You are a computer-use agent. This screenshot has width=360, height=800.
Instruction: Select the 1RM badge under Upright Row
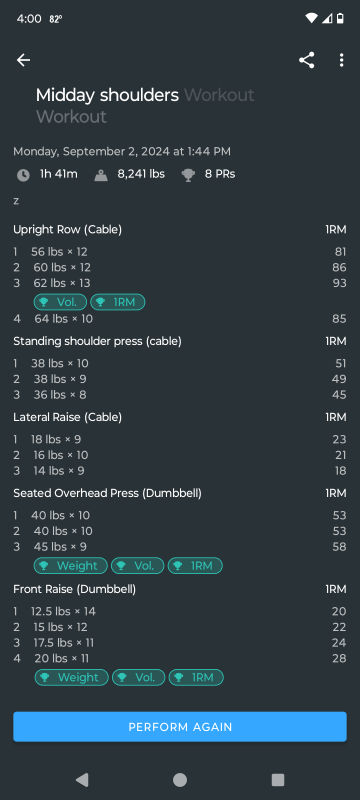[118, 302]
